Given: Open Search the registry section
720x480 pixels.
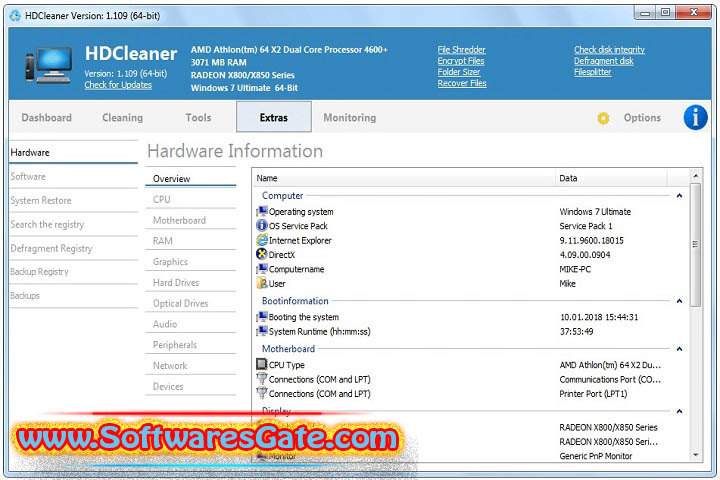Looking at the screenshot, I should point(73,224).
